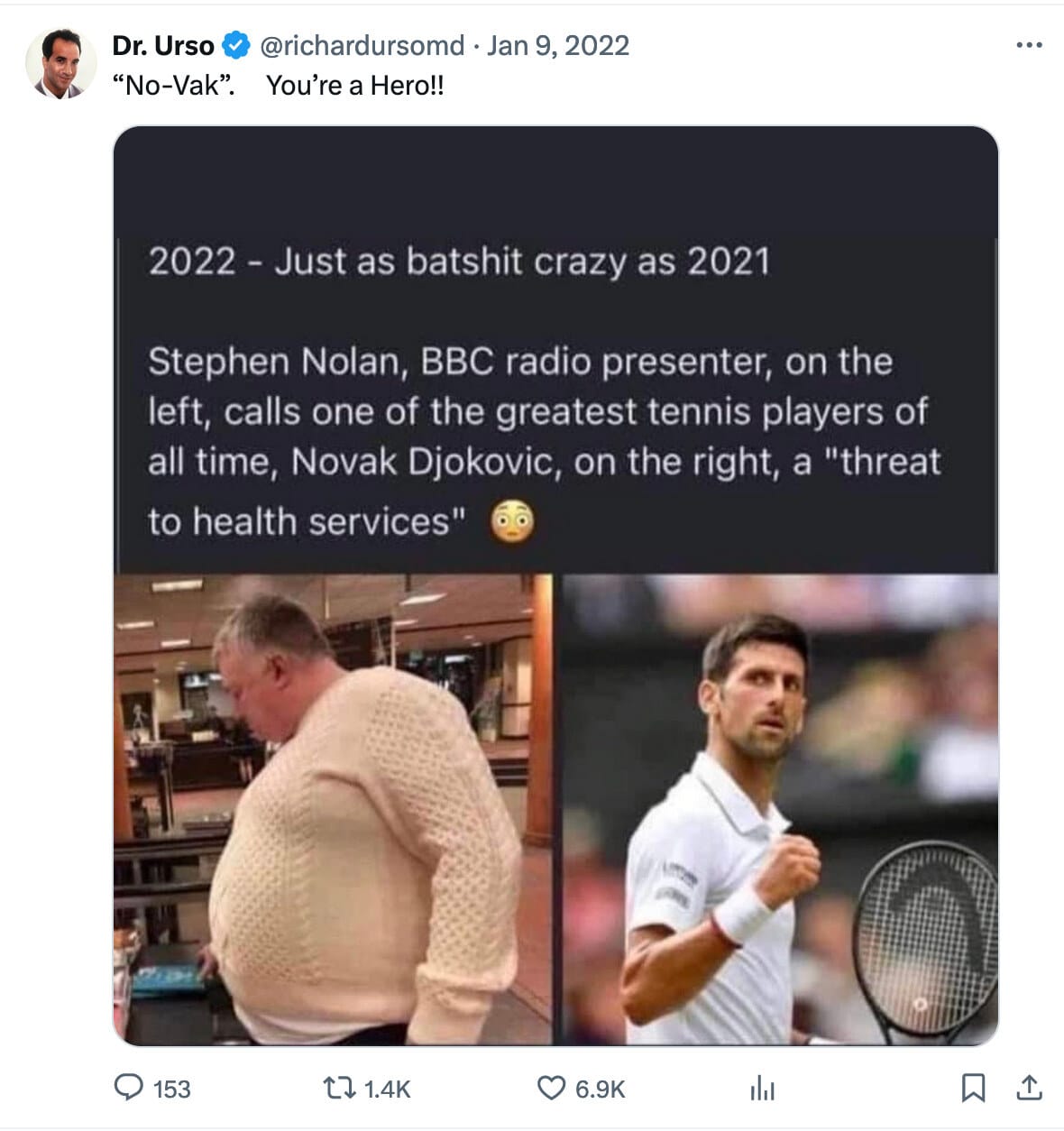Open the three-dot more options menu
The height and width of the screenshot is (1131, 1064).
pos(1029,45)
